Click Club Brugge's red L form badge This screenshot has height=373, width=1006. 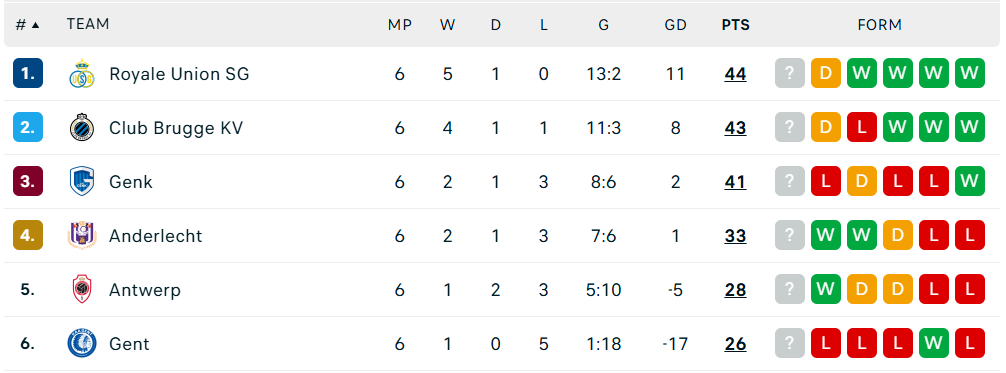point(862,128)
